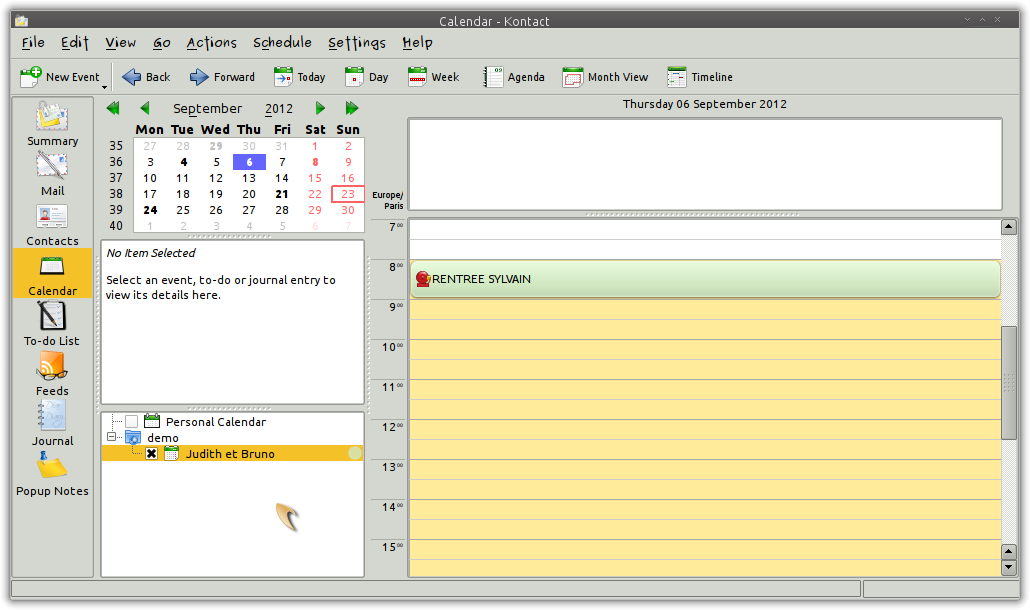Go back using the Back arrow
Screen dimensions: 1030x610
146,77
